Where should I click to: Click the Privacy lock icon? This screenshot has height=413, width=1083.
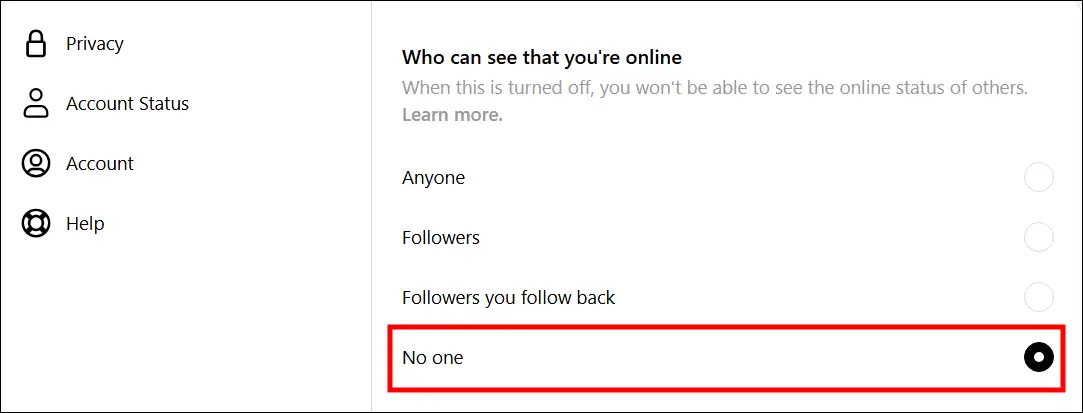(36, 44)
